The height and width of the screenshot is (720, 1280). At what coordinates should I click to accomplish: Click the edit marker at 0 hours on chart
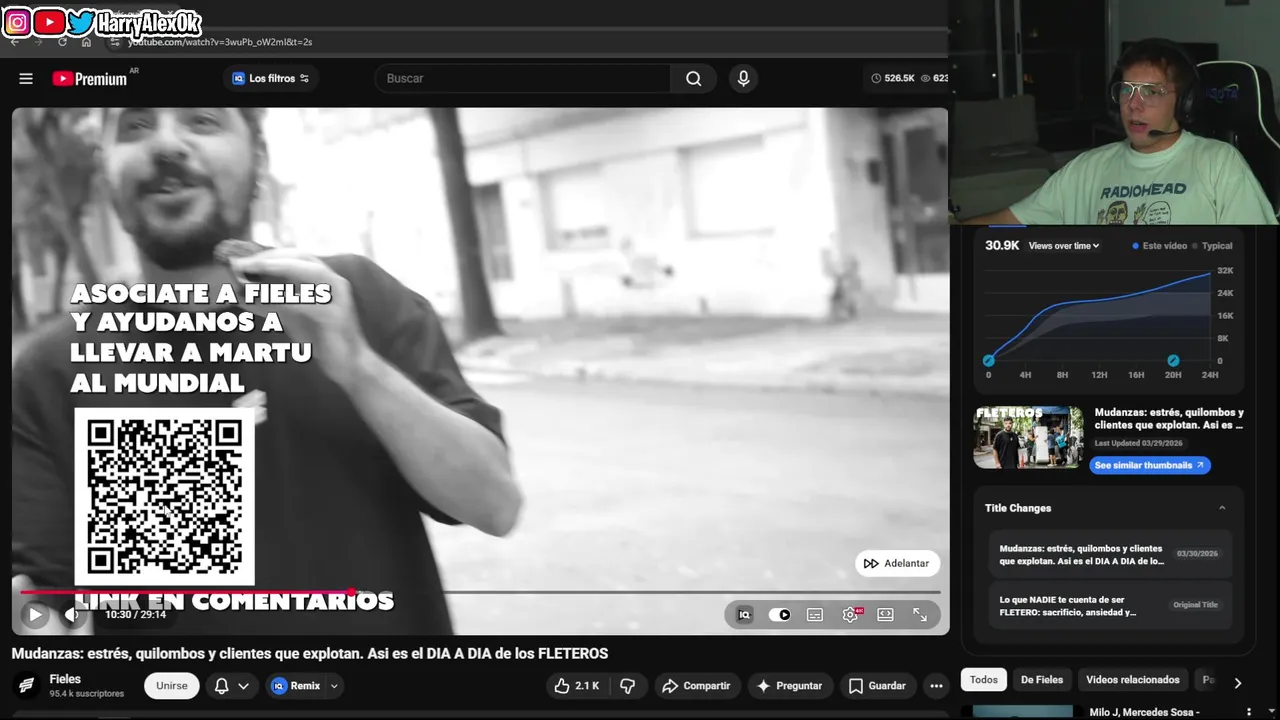(x=988, y=360)
